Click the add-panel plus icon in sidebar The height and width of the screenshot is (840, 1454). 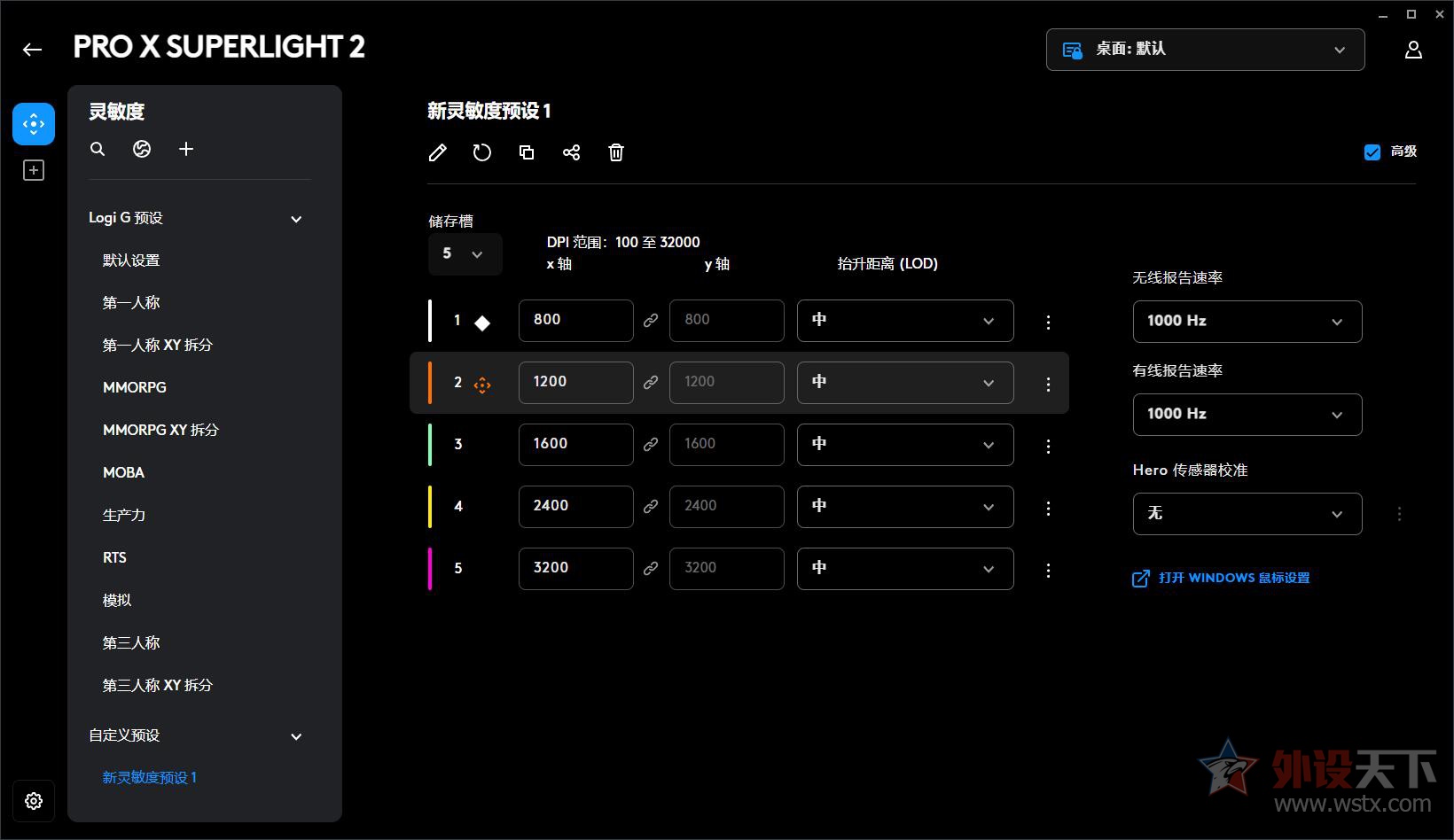(34, 170)
